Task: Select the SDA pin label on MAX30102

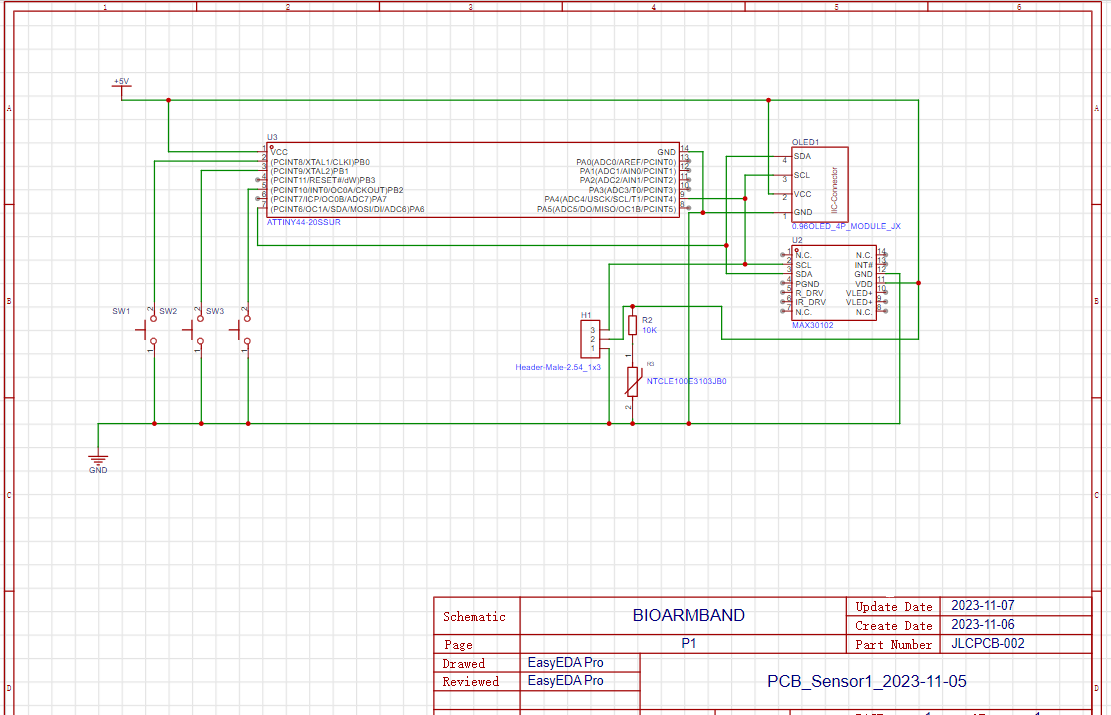Action: click(x=803, y=273)
